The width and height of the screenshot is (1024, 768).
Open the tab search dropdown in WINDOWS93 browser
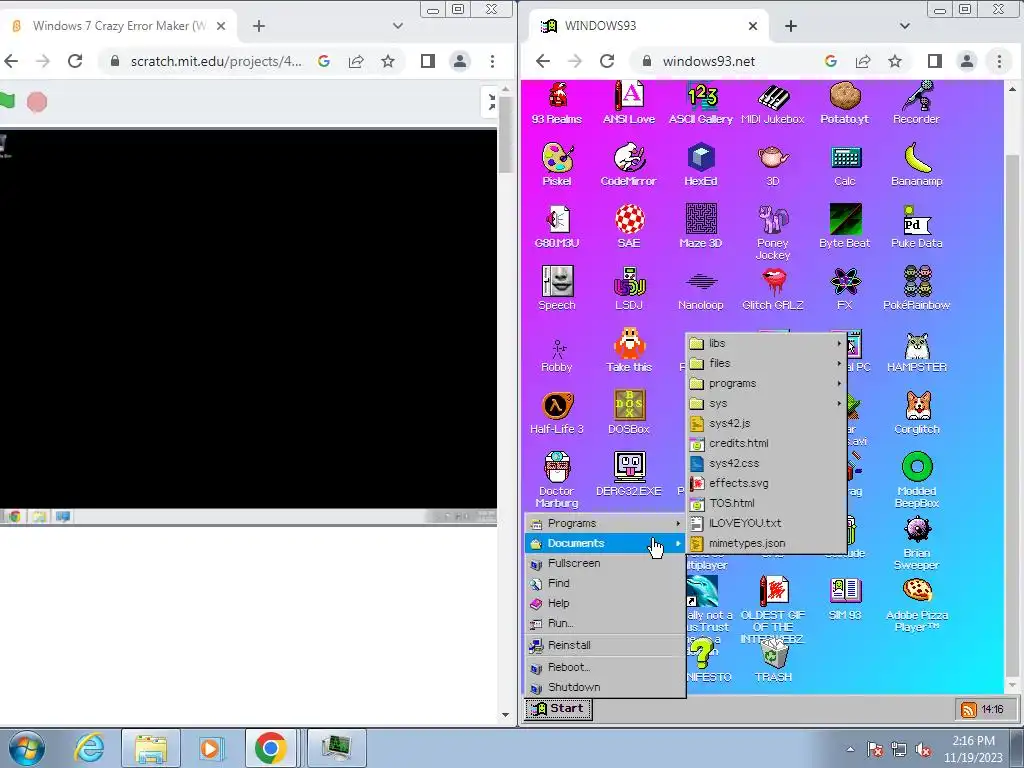(904, 26)
